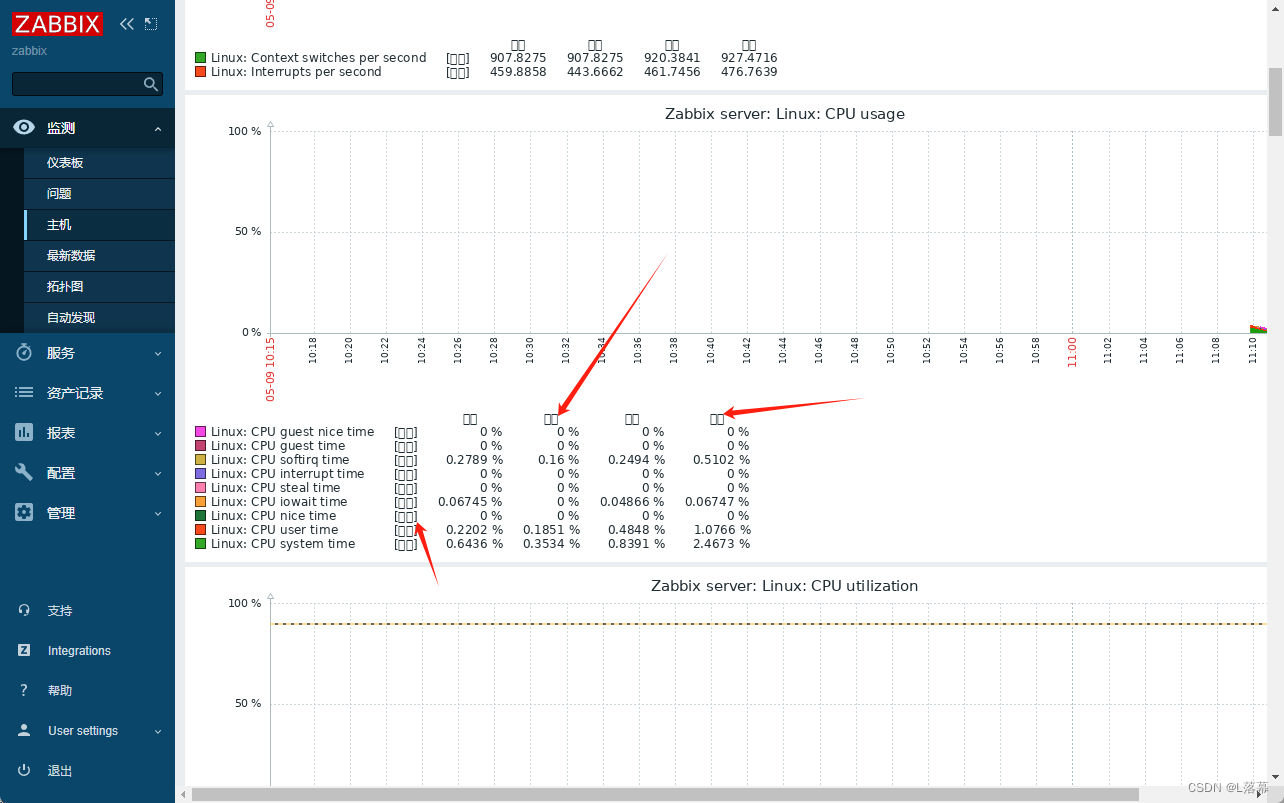The width and height of the screenshot is (1284, 803).
Task: Click the bar chart icon for 报表
Action: click(24, 433)
